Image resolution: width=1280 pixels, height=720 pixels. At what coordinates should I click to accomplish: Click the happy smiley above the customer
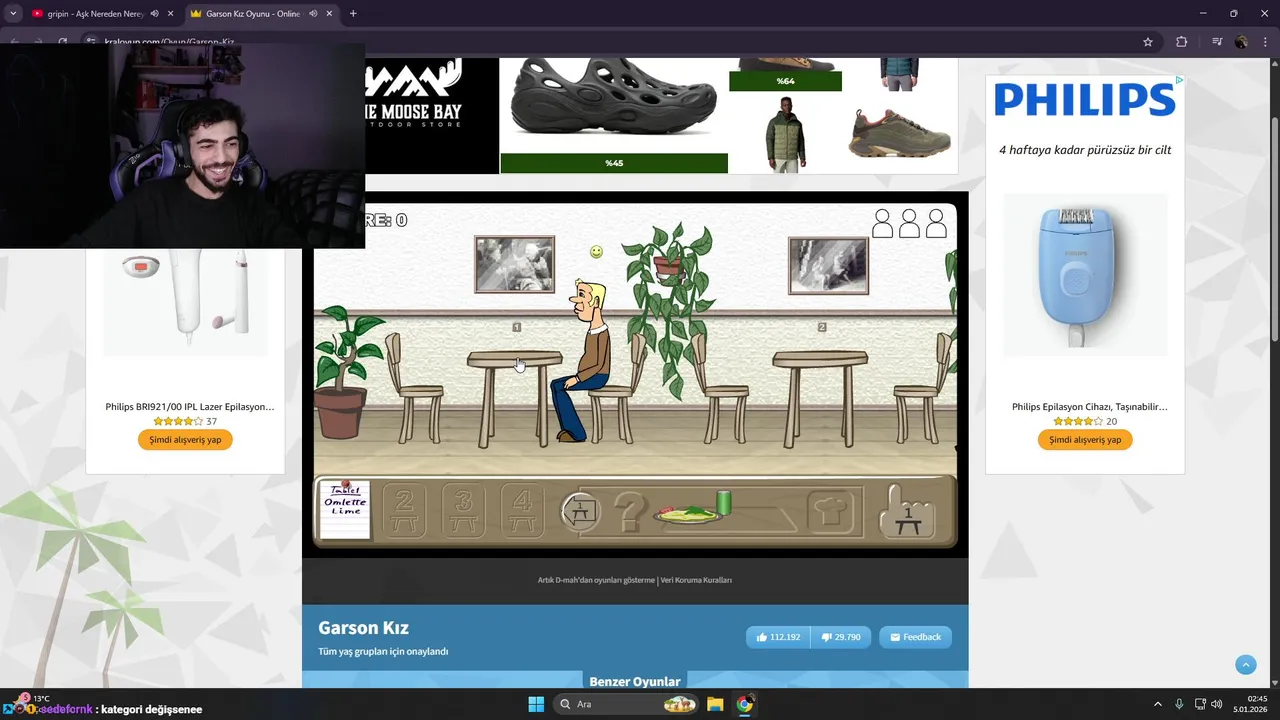596,252
